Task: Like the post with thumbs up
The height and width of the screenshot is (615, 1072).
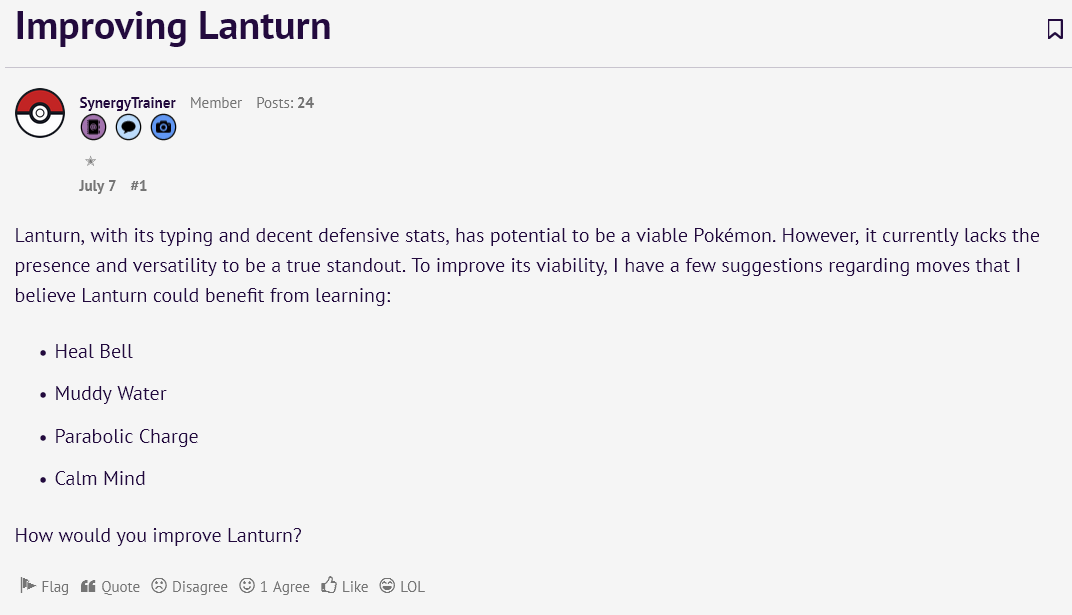Action: tap(345, 587)
